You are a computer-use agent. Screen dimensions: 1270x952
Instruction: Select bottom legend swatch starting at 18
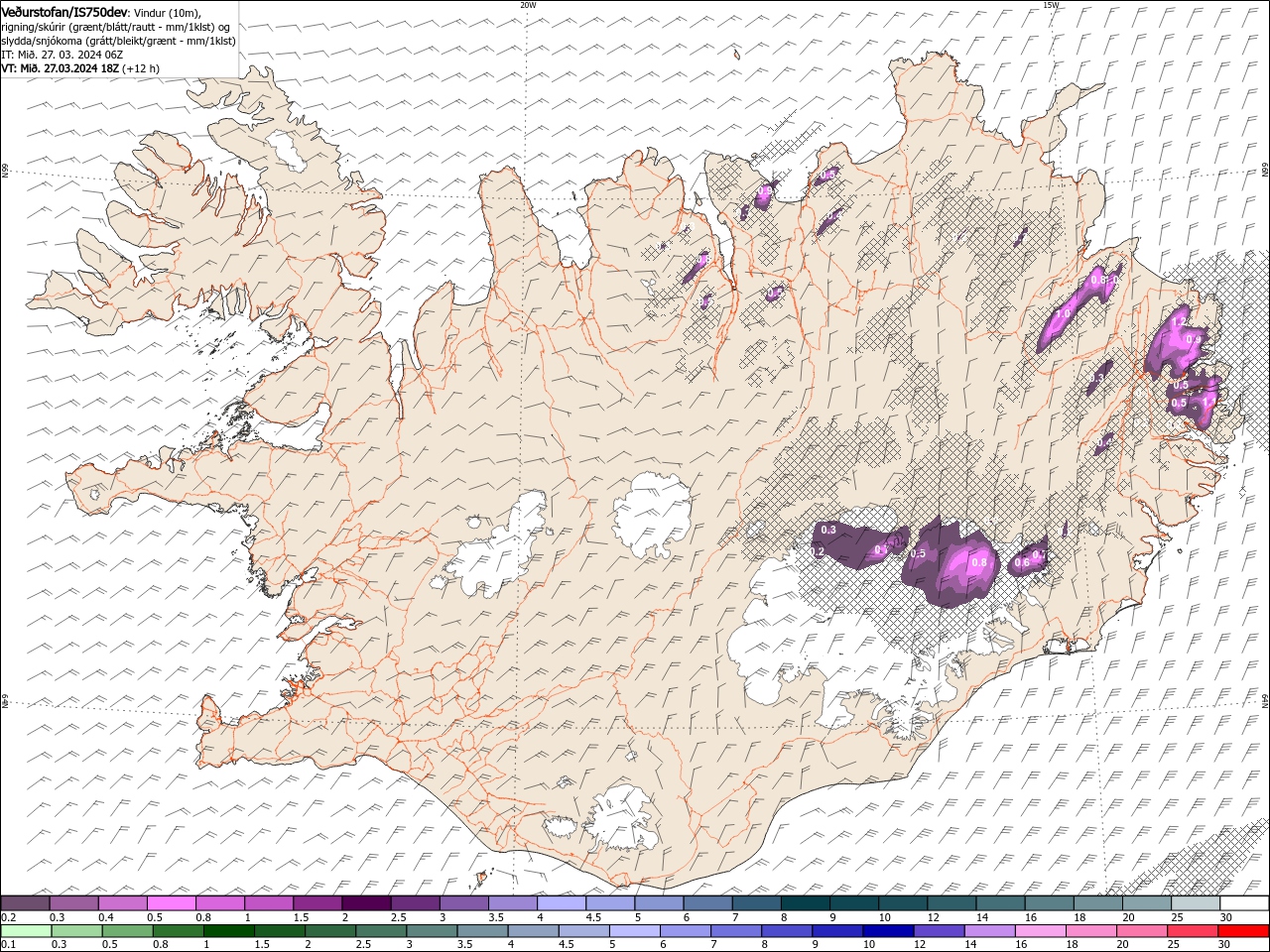[x=1092, y=930]
